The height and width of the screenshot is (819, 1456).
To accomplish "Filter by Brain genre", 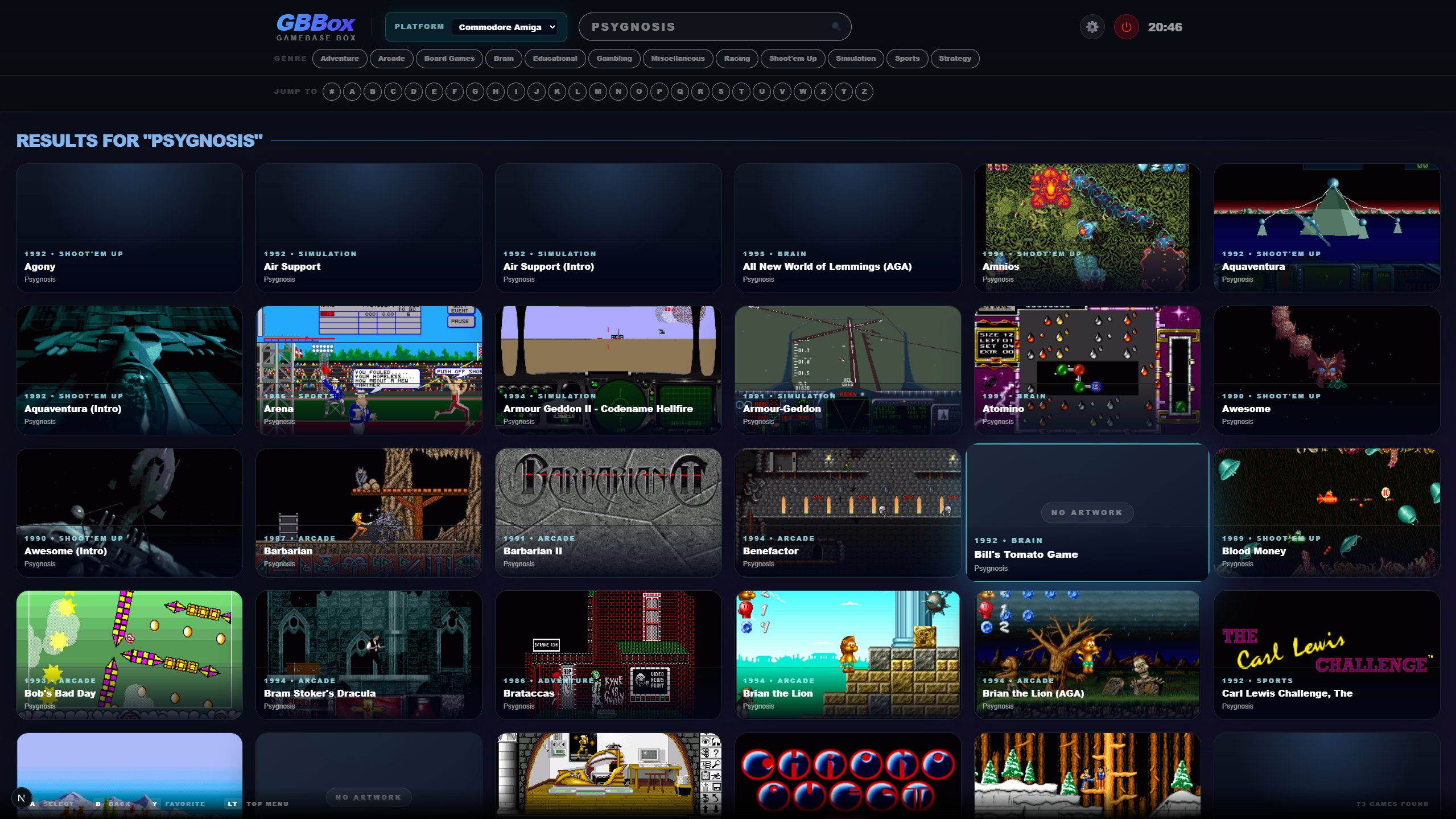I will tap(504, 59).
